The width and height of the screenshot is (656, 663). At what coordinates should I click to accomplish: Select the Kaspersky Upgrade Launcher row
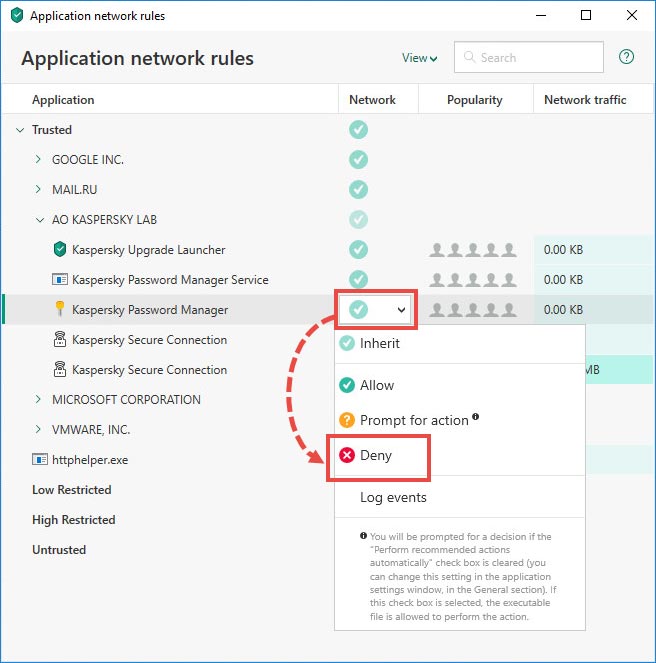click(x=327, y=249)
